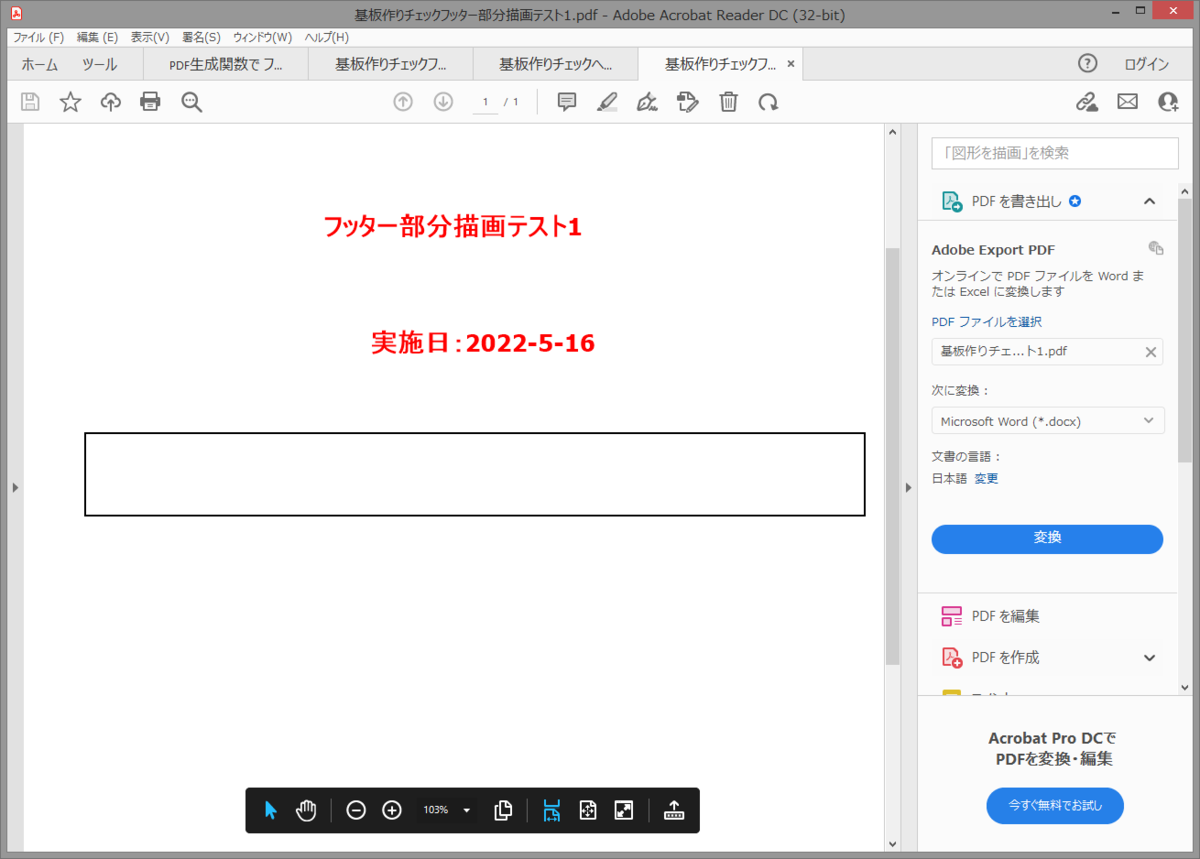Image resolution: width=1200 pixels, height=859 pixels.
Task: Dock the floating toolbar icon
Action: [674, 810]
